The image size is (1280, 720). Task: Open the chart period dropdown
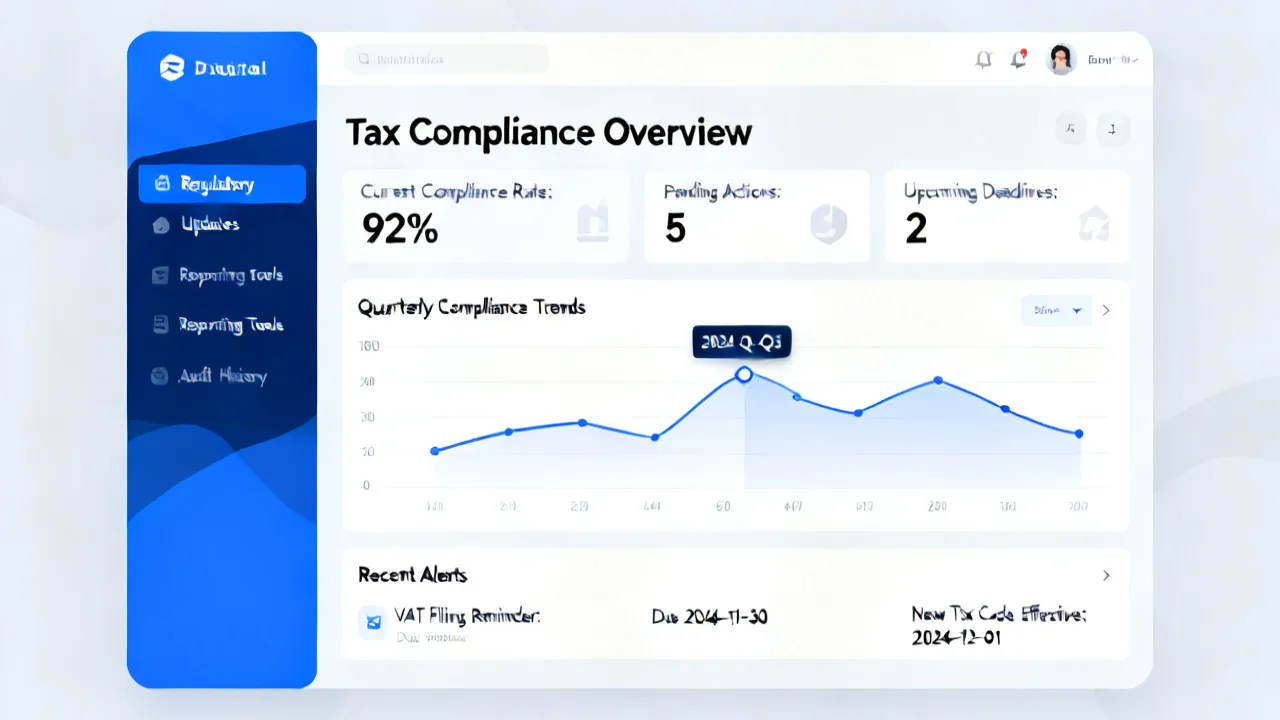1055,311
